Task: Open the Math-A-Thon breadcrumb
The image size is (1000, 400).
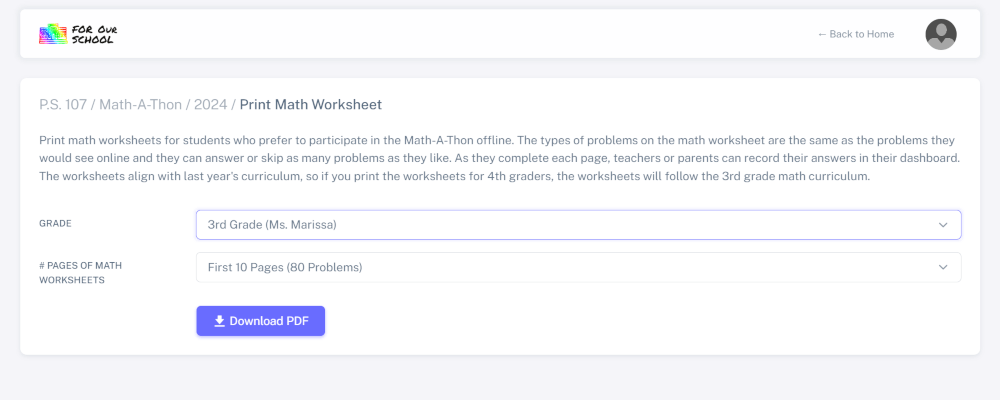Action: point(140,104)
